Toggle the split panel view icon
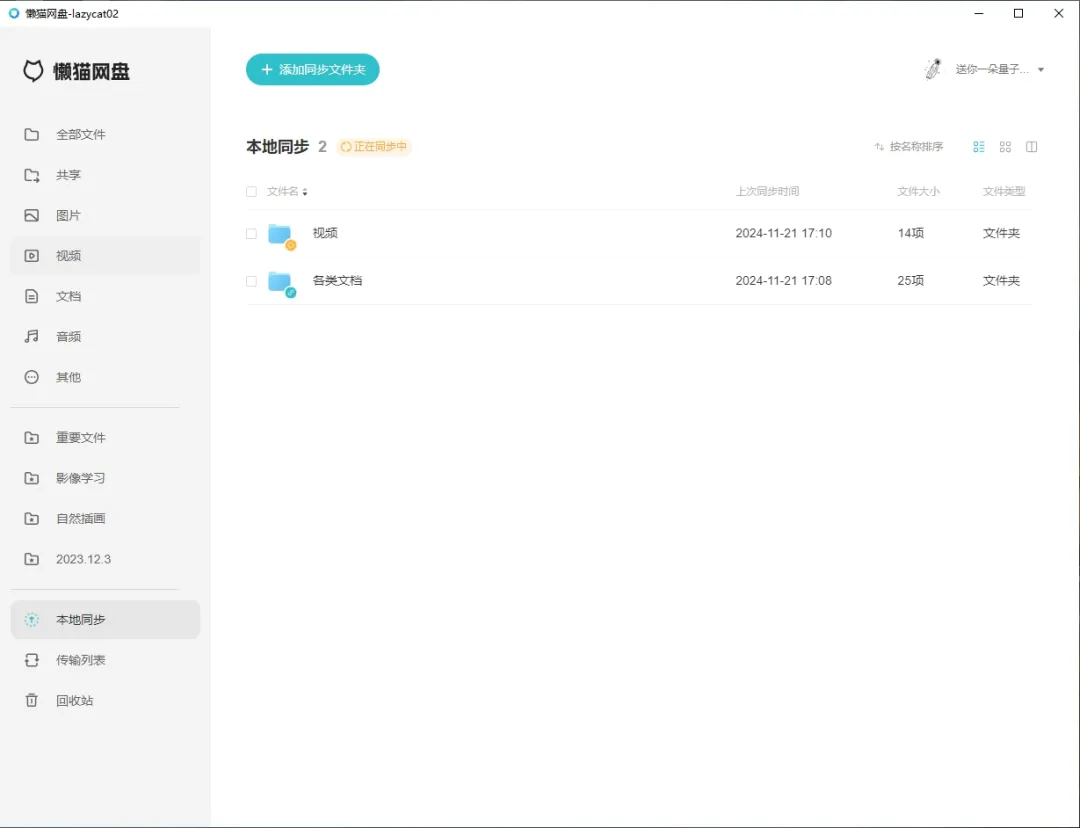This screenshot has height=828, width=1080. tap(1031, 147)
